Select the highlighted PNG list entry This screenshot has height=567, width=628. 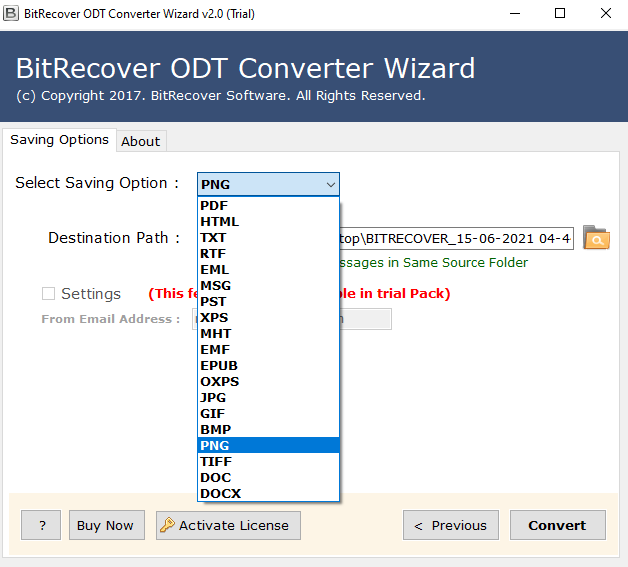click(x=268, y=445)
